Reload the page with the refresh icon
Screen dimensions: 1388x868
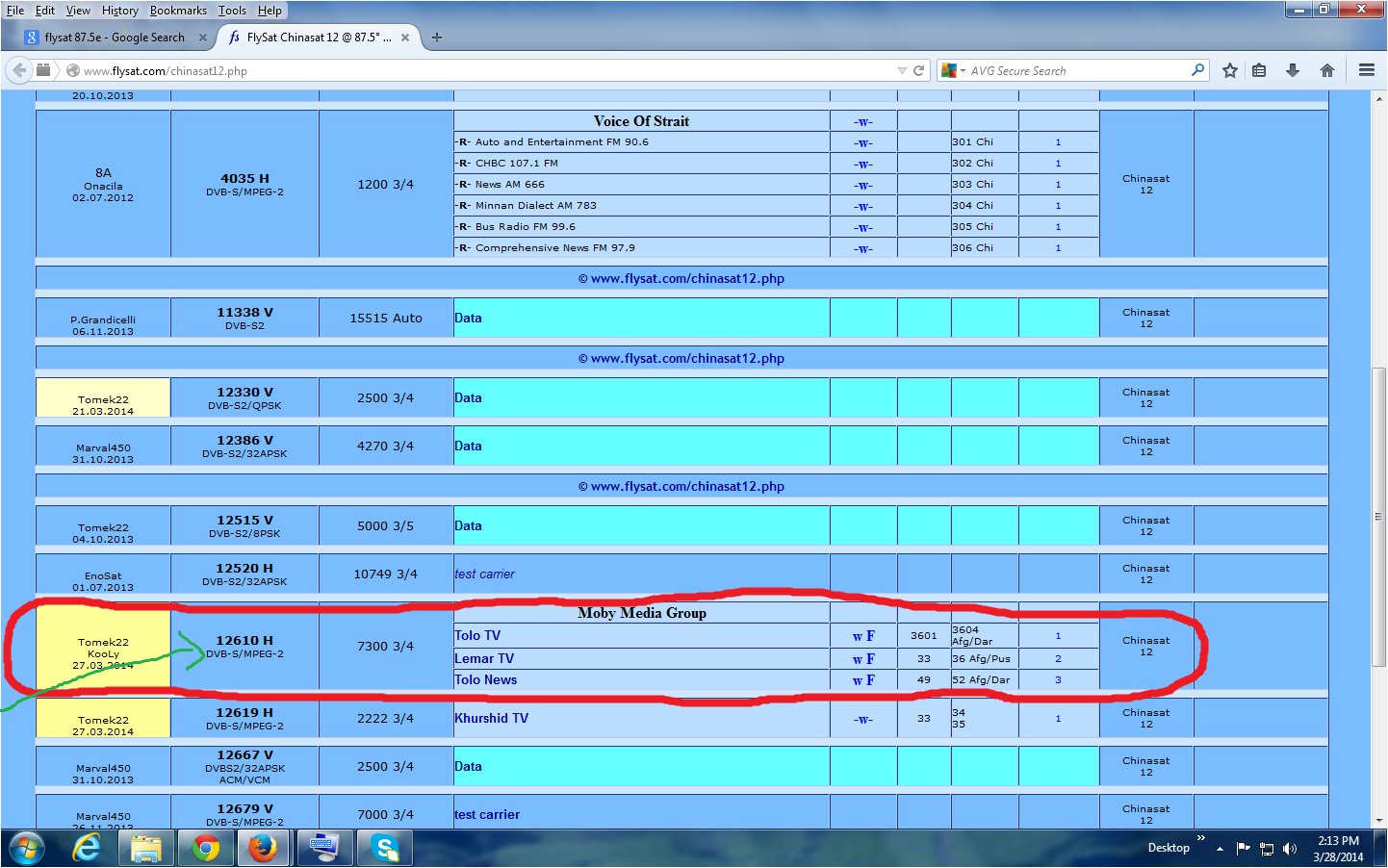pyautogui.click(x=919, y=70)
